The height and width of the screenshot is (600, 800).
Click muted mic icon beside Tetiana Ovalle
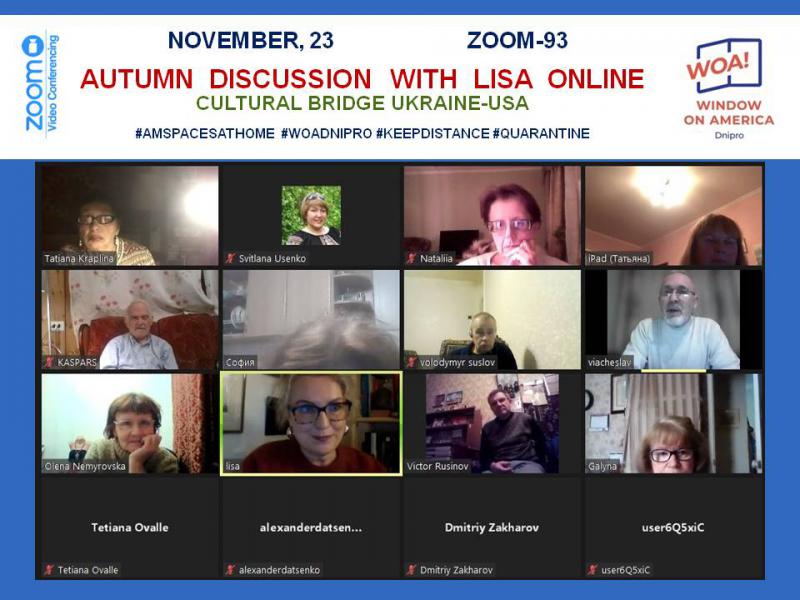(49, 570)
